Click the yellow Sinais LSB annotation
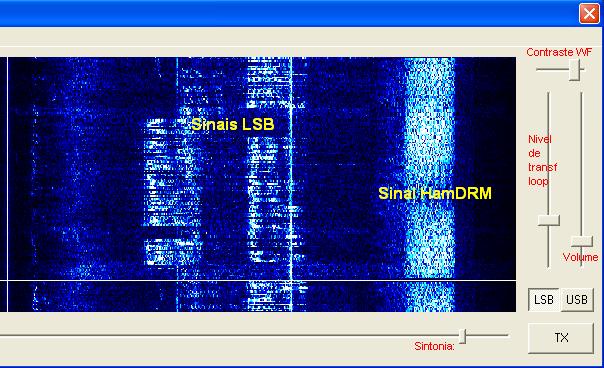 click(233, 124)
